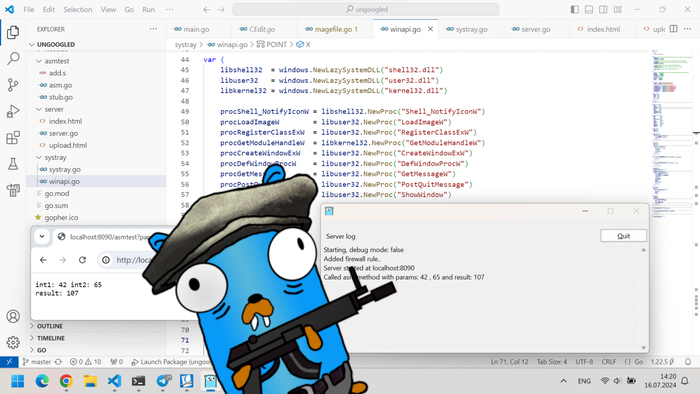The image size is (700, 394).
Task: Open the View menu
Action: (x=108, y=9)
